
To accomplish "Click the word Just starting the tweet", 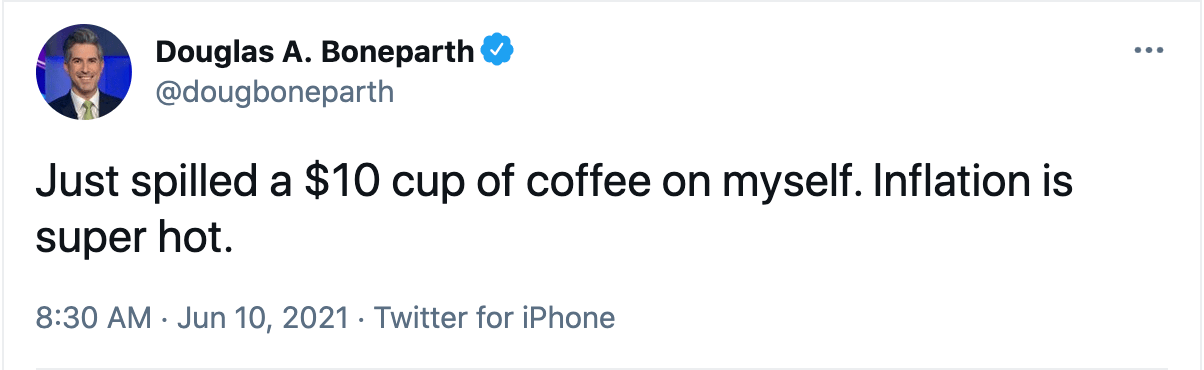I will 76,186.
